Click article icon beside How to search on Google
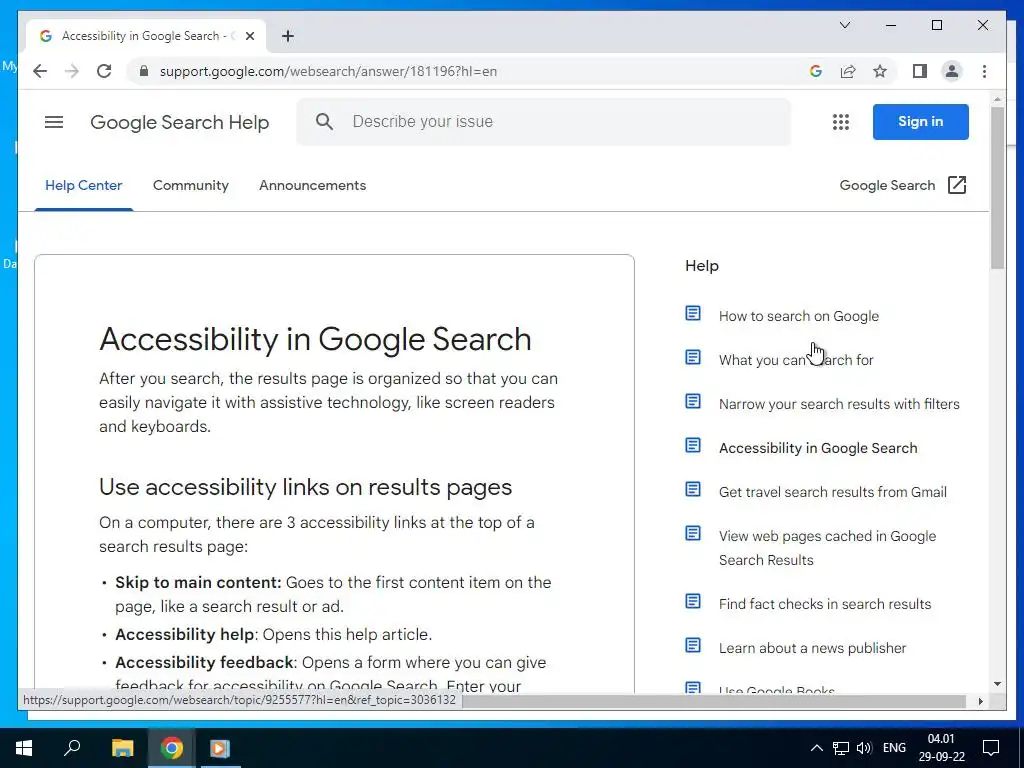Image resolution: width=1024 pixels, height=768 pixels. (x=693, y=313)
